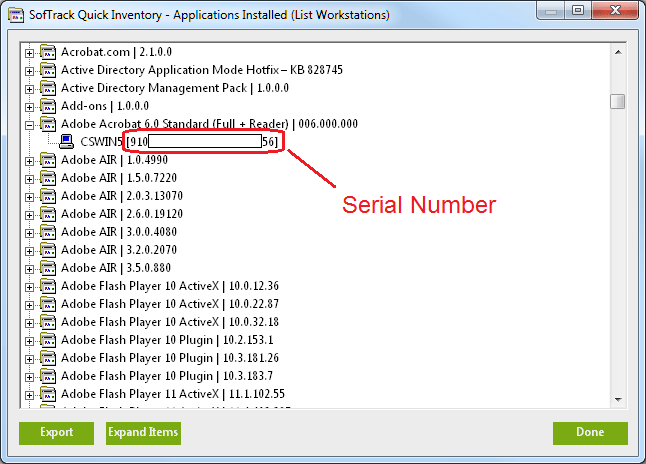
Task: Expand Active Directory Application Mode Hotfix node
Action: click(x=30, y=70)
